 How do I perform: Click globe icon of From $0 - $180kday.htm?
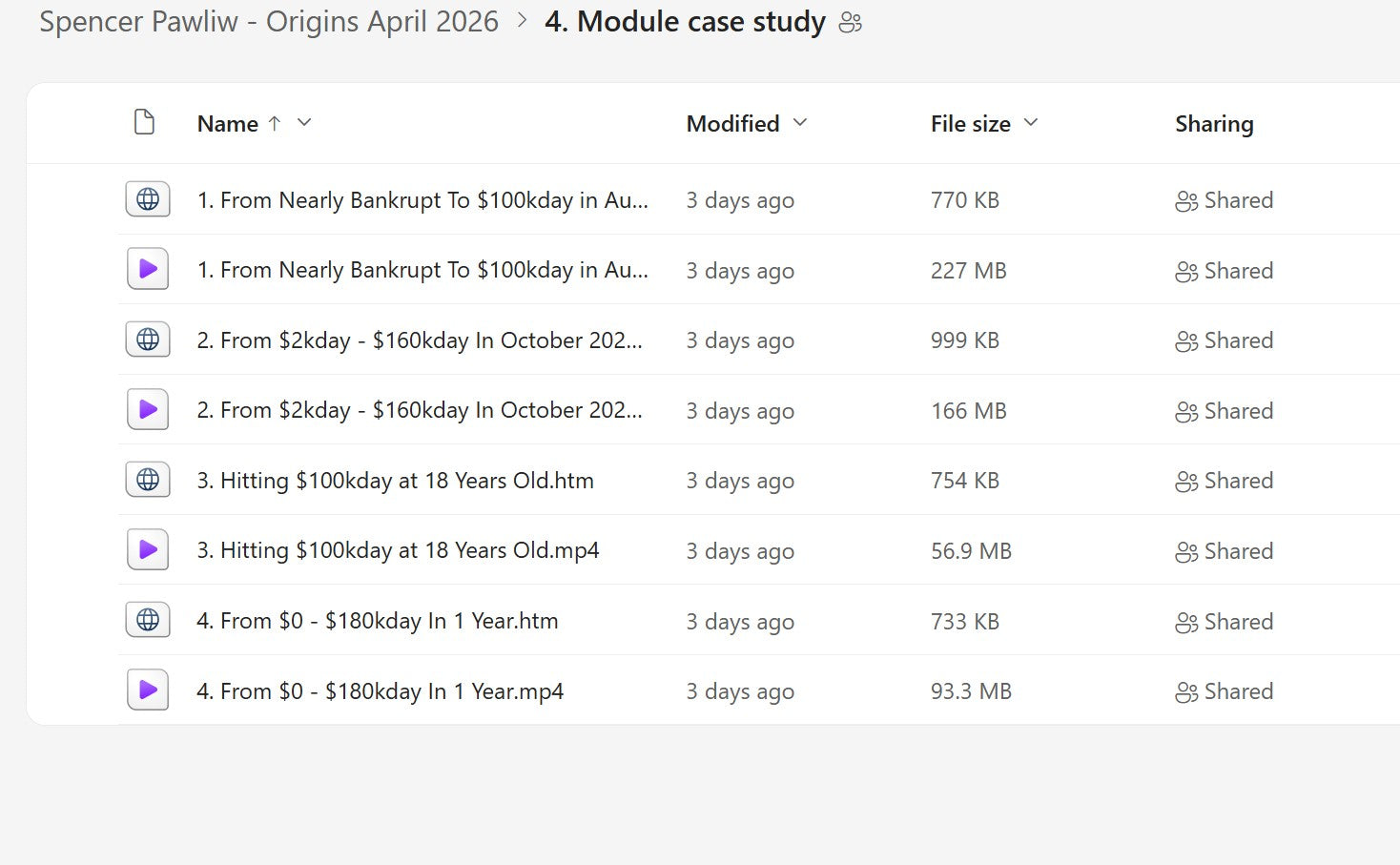[x=148, y=620]
